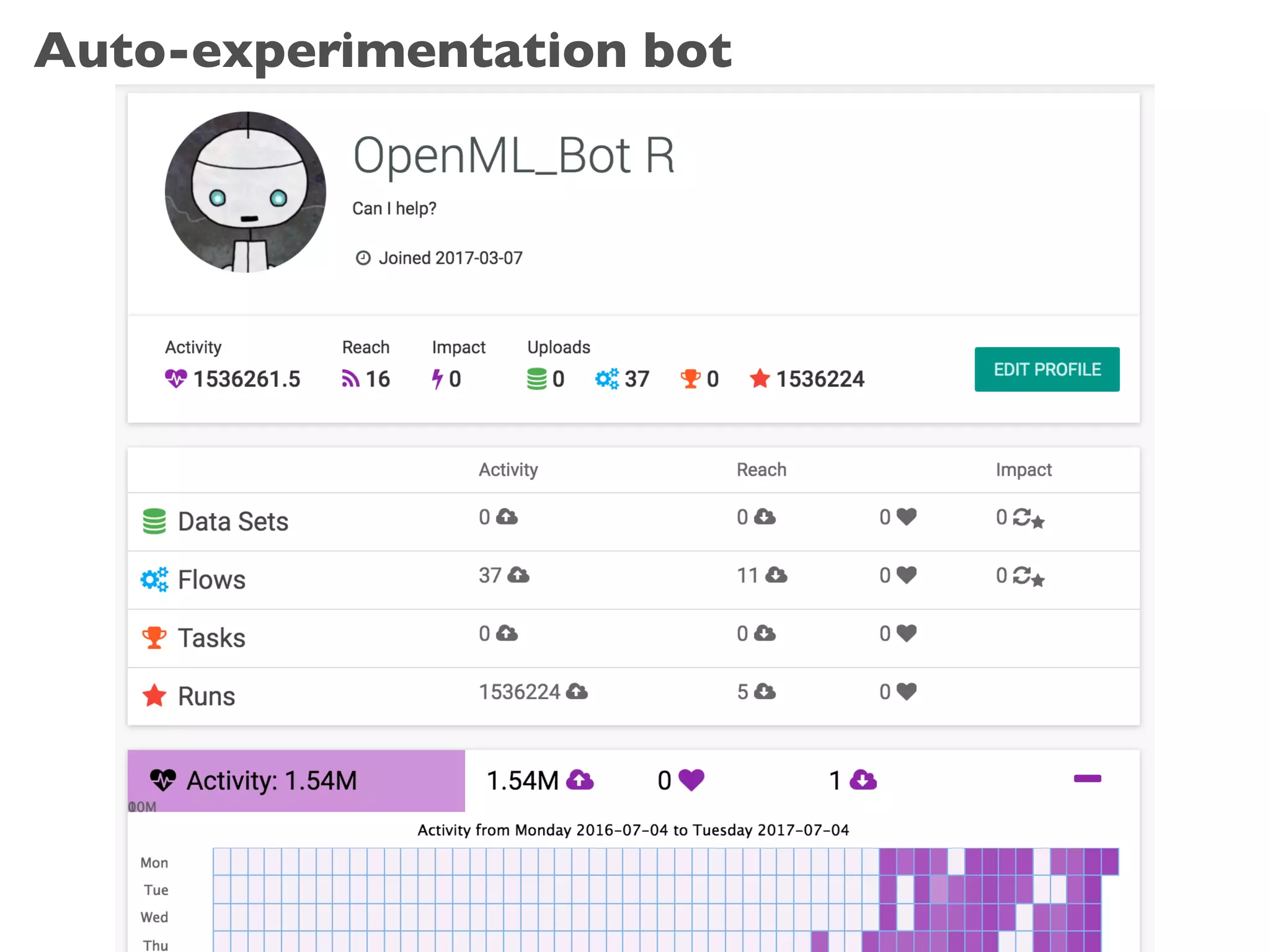Open the OpenML_Bot R robot avatar
Image resolution: width=1270 pixels, height=952 pixels.
(x=246, y=192)
